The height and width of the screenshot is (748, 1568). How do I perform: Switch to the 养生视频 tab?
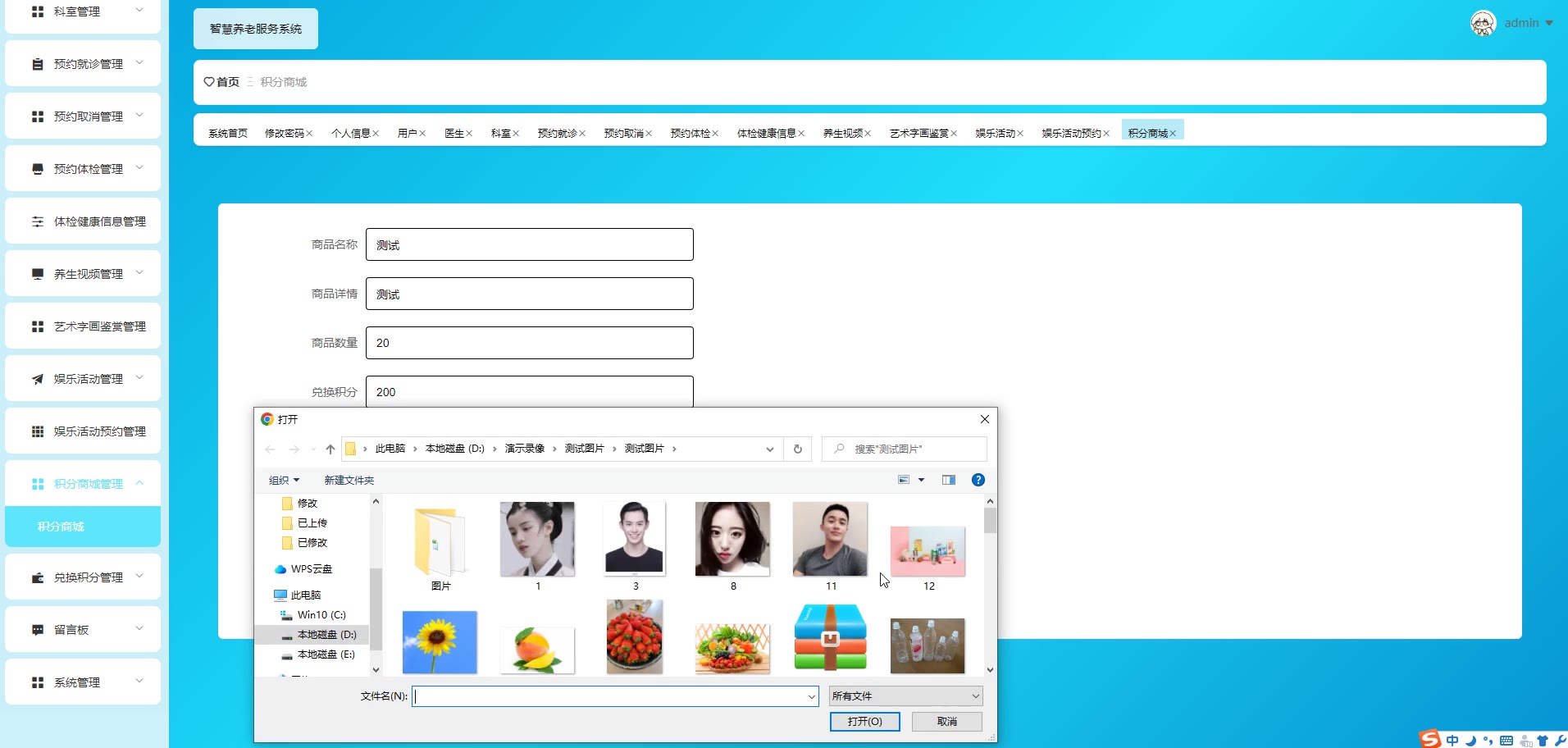click(x=842, y=134)
